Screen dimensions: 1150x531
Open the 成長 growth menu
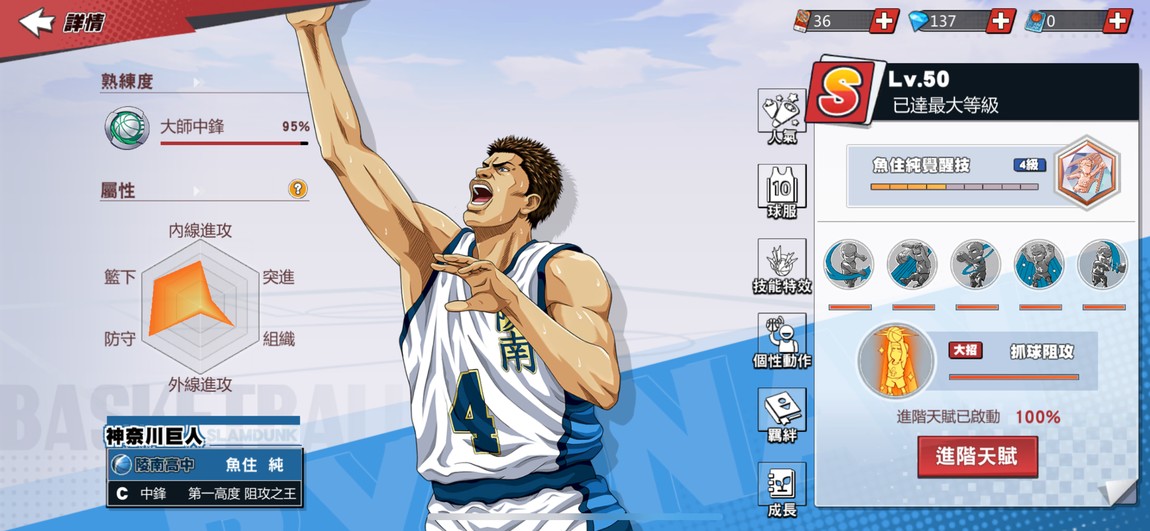[x=782, y=491]
